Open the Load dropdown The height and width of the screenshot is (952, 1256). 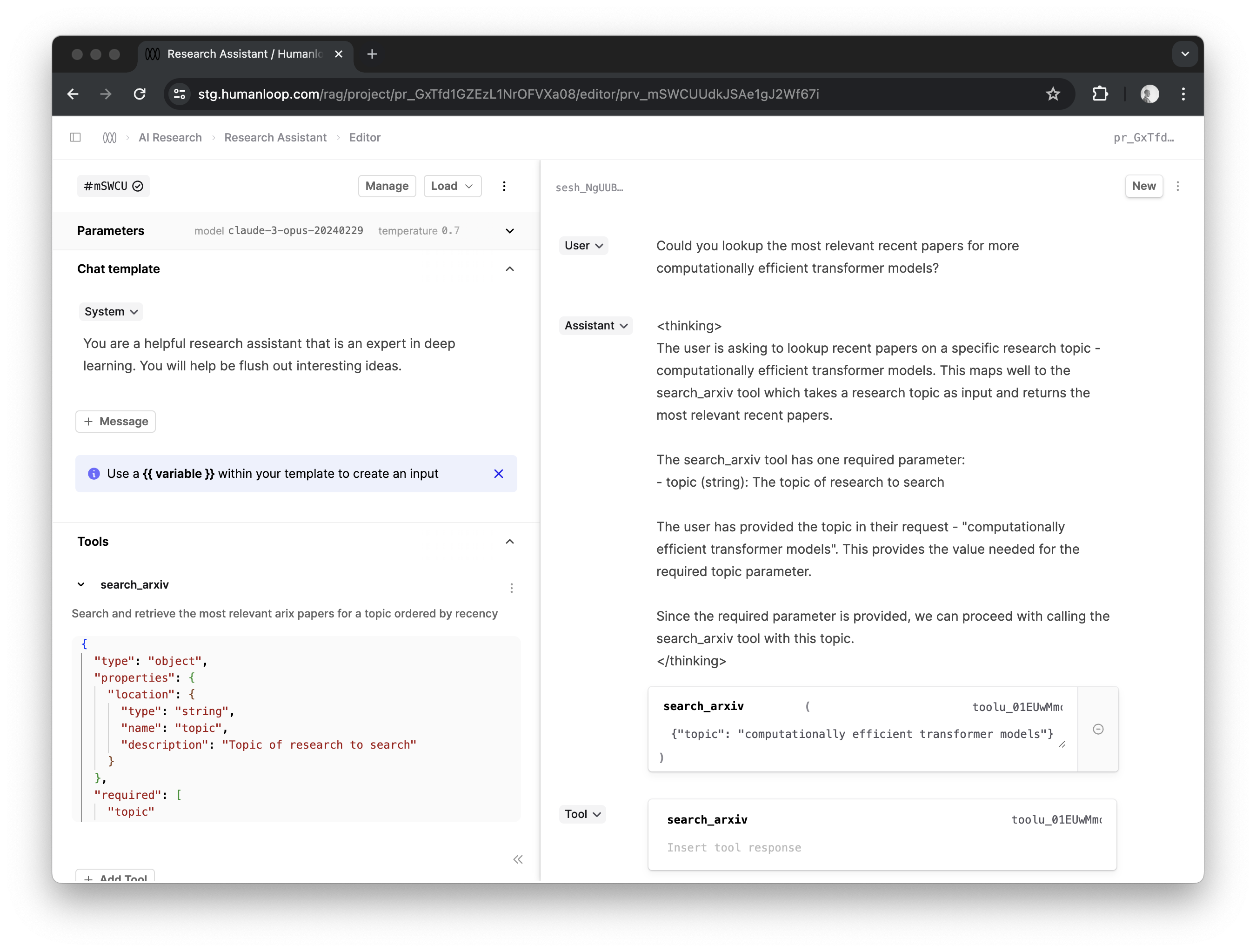pos(452,186)
